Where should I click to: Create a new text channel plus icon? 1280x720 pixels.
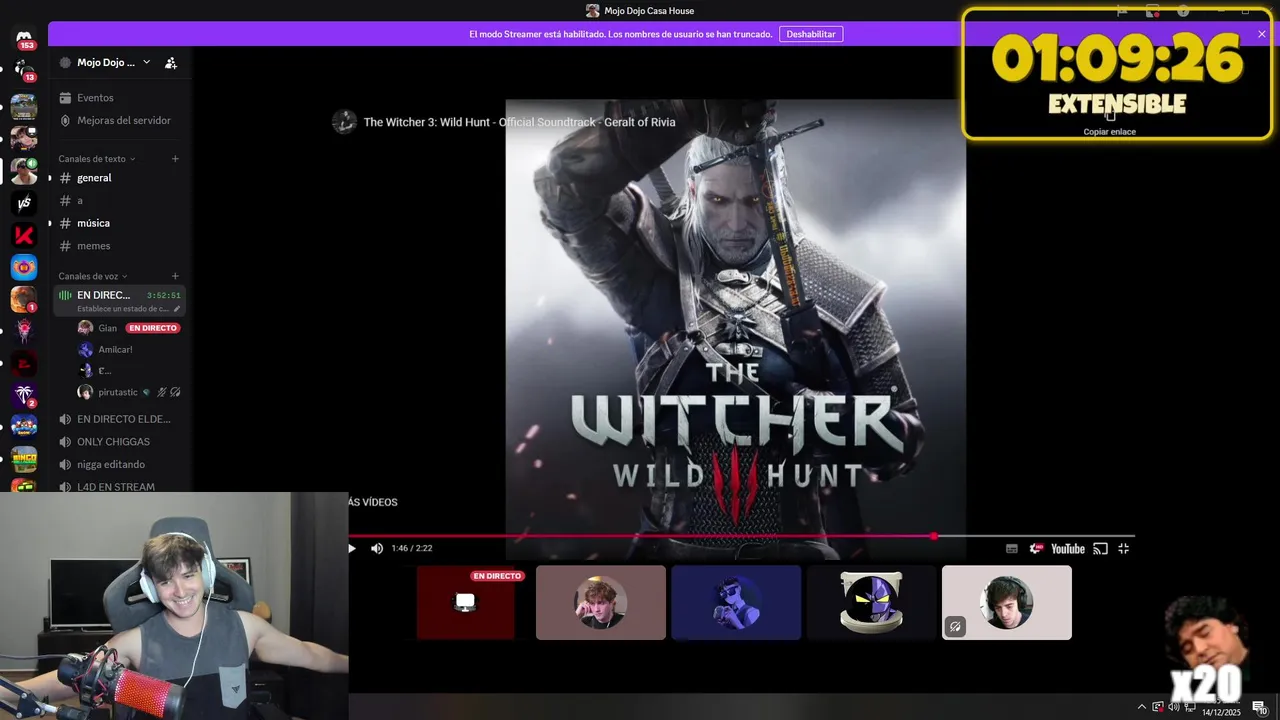coord(175,159)
